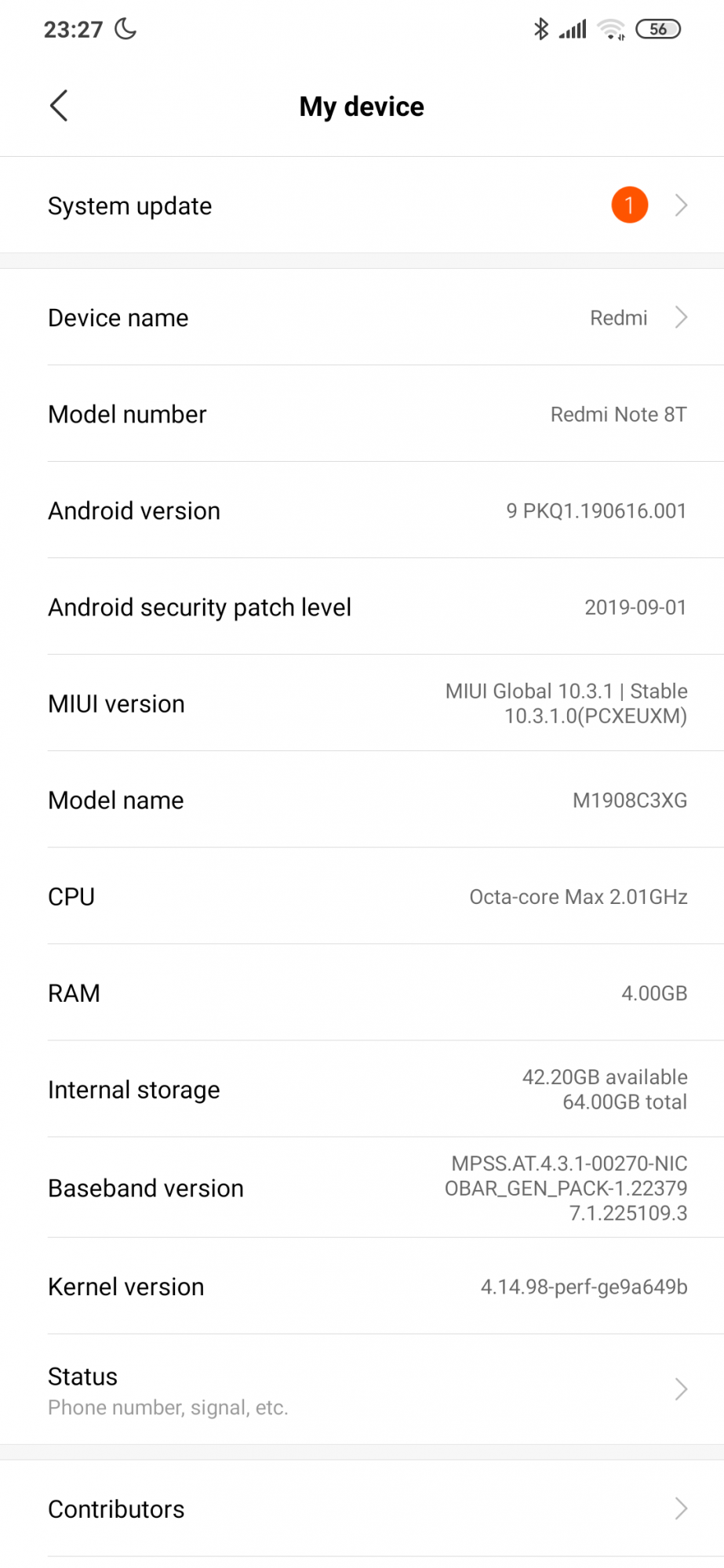This screenshot has width=724, height=1568.
Task: Open Contributors chevron arrow
Action: point(681,1508)
